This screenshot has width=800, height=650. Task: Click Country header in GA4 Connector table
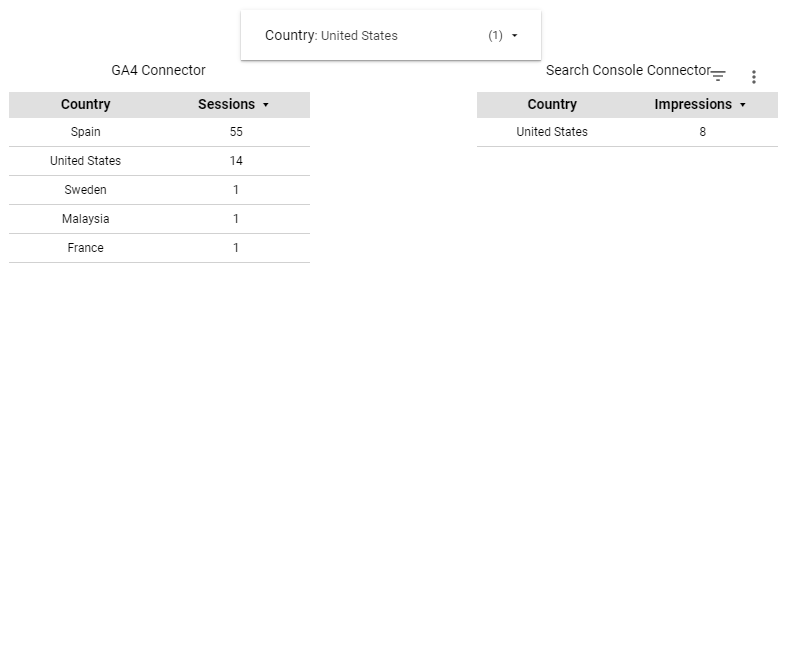(x=86, y=104)
